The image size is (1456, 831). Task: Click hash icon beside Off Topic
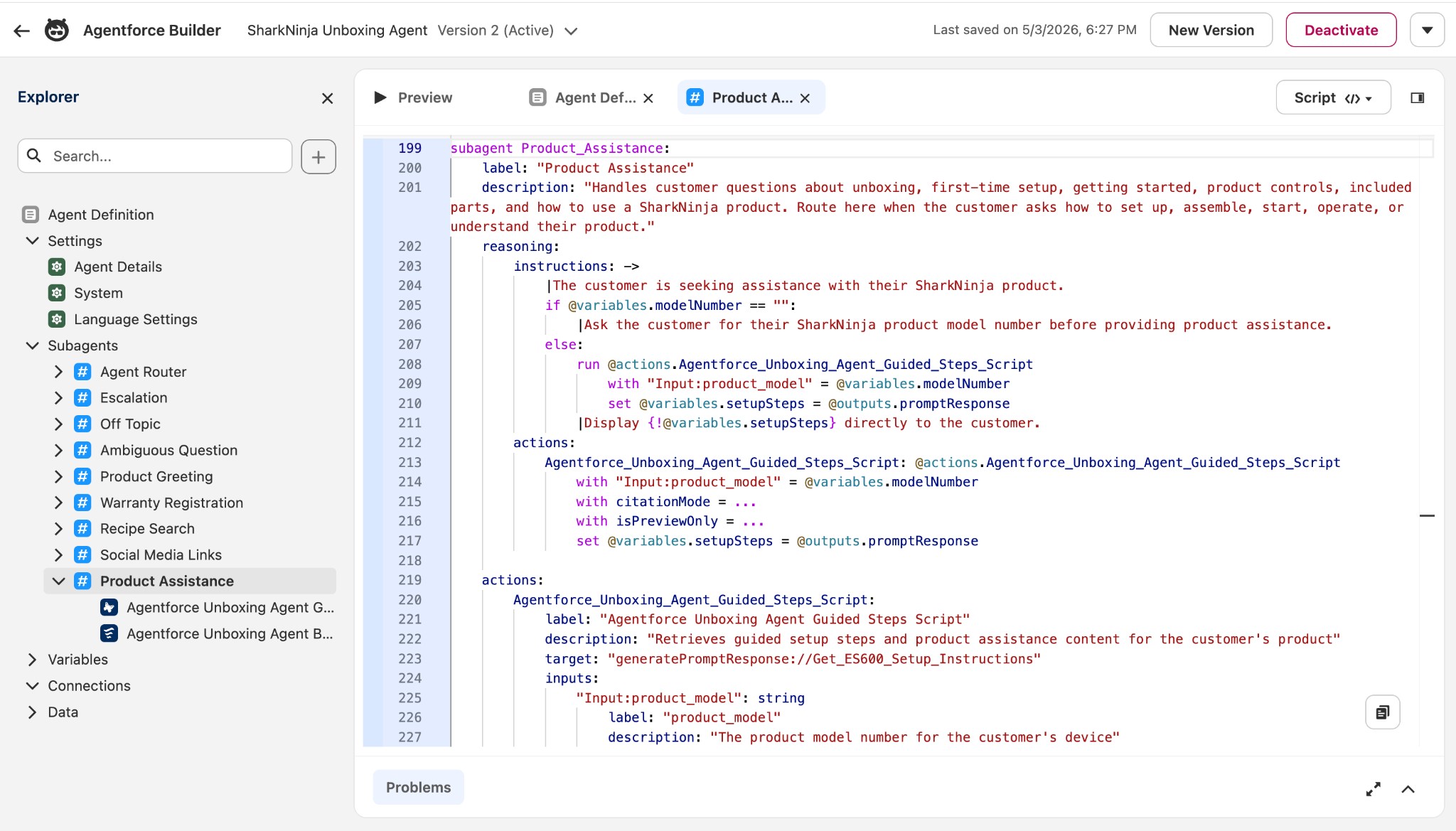point(83,424)
